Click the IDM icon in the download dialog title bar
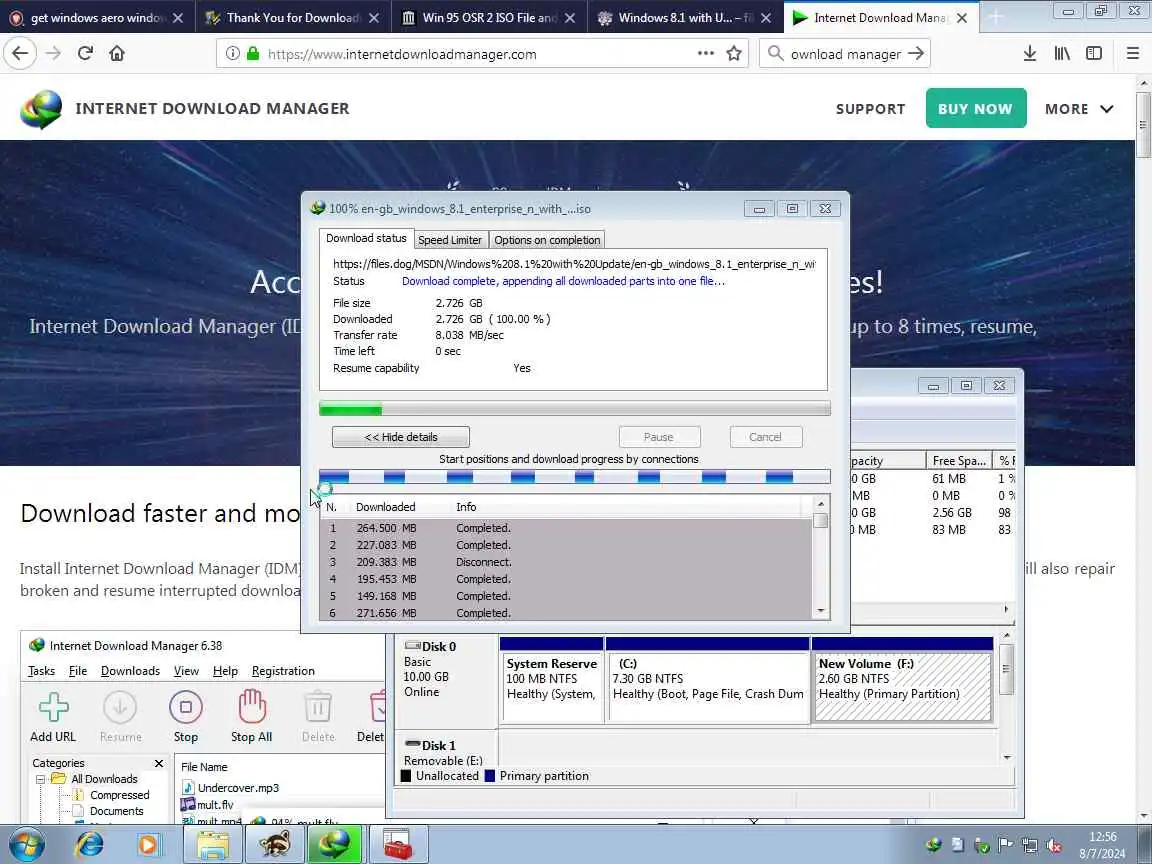1152x864 pixels. click(317, 209)
